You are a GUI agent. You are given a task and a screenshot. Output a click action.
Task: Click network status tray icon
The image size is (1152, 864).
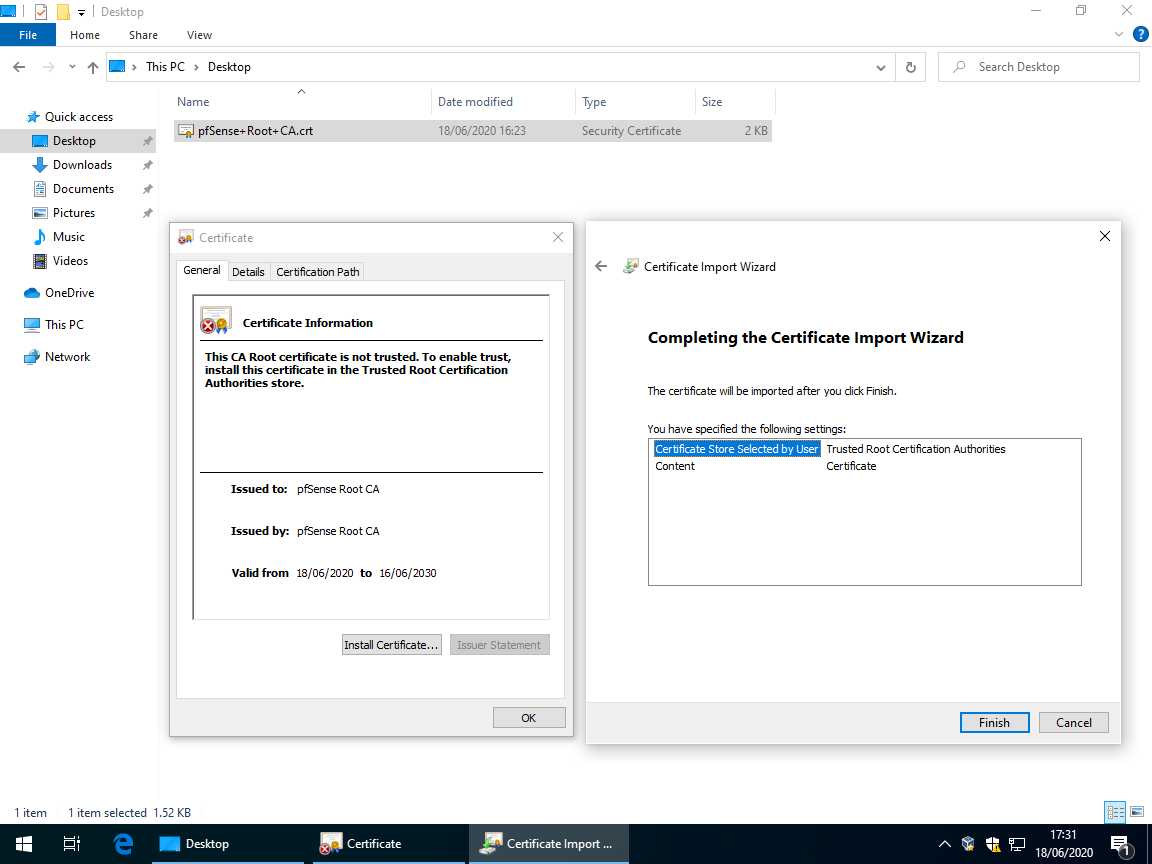pos(1017,843)
